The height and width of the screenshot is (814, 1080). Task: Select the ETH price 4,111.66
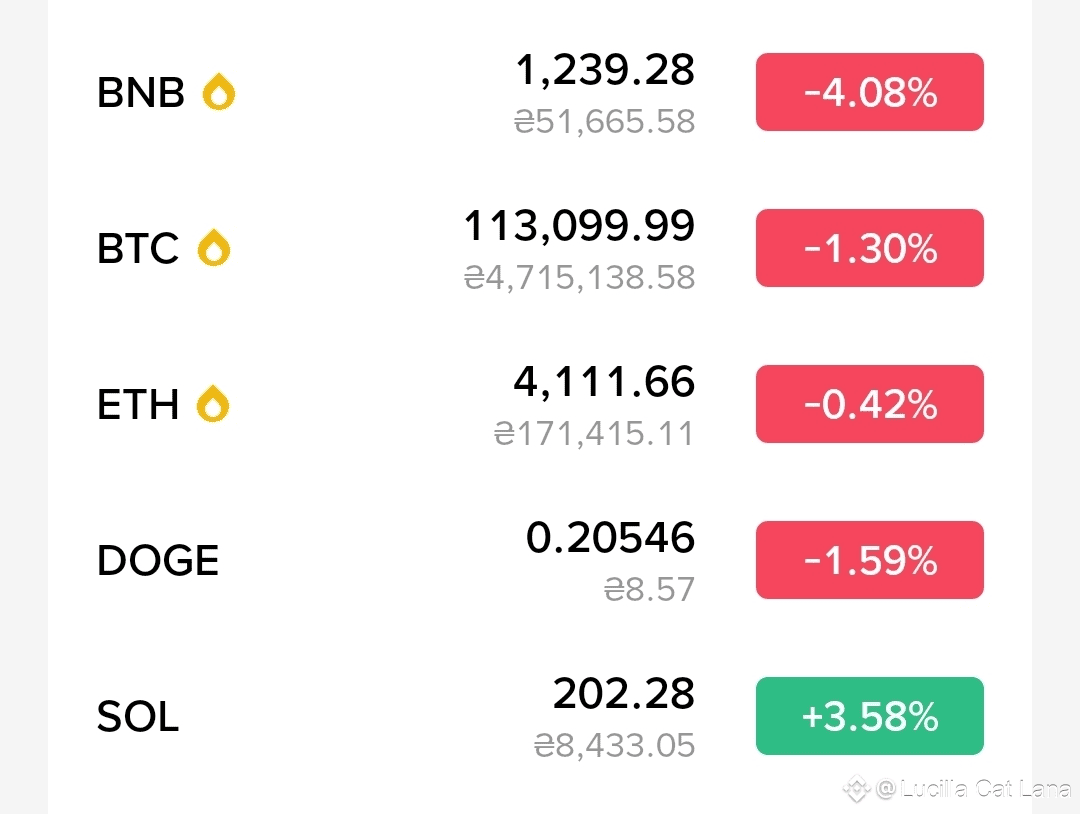[604, 382]
